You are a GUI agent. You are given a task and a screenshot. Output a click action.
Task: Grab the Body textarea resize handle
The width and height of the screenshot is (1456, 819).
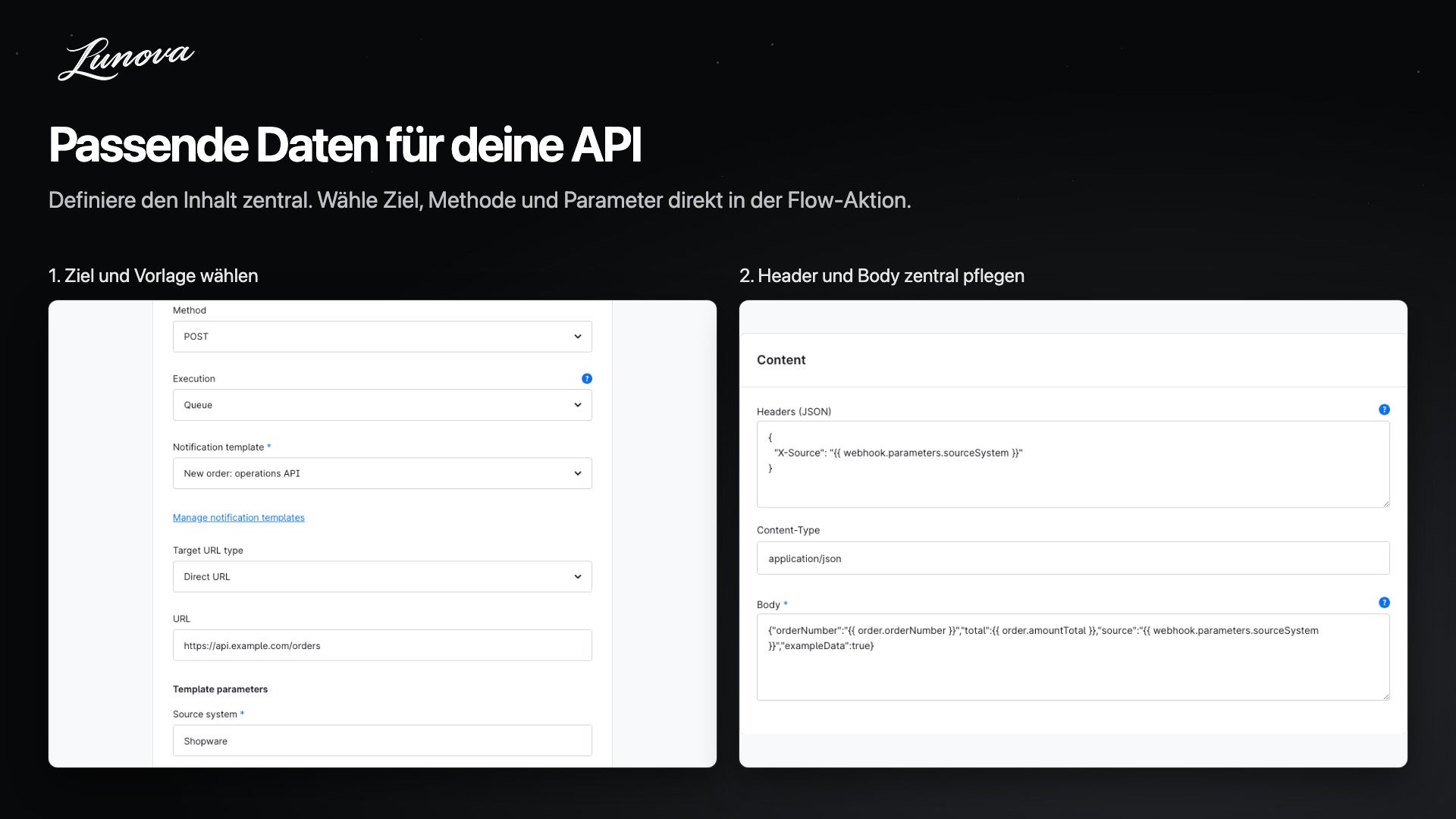coord(1385,695)
